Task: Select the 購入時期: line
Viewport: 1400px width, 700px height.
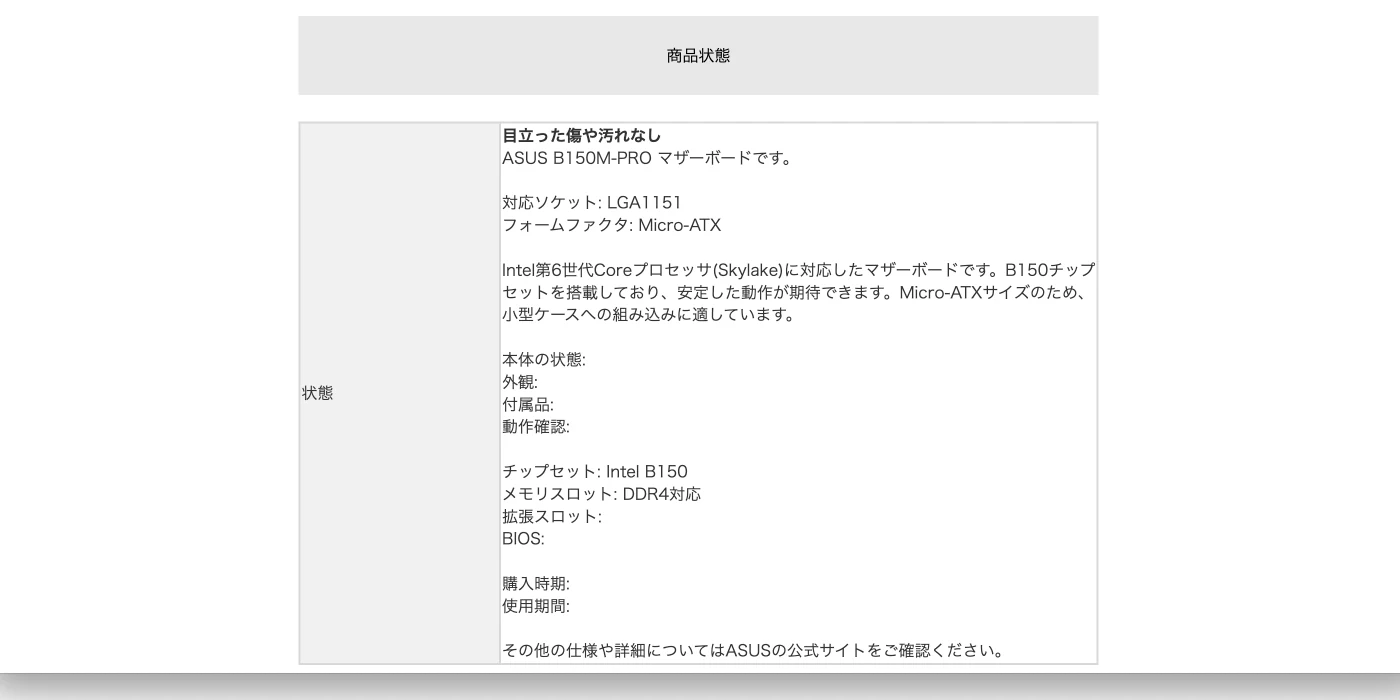Action: (x=536, y=584)
